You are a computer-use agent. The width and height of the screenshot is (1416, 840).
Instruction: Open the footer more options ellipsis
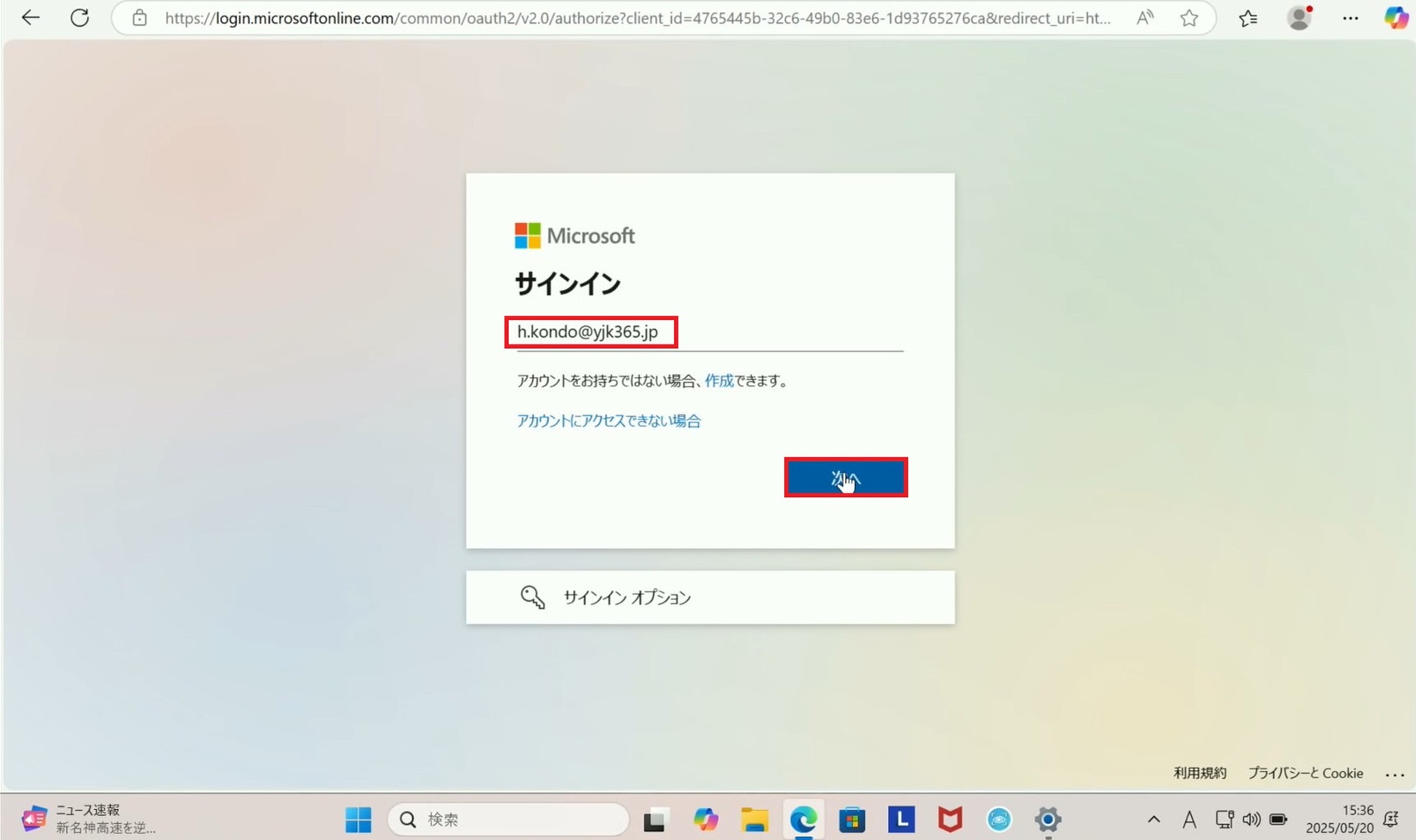coord(1395,774)
